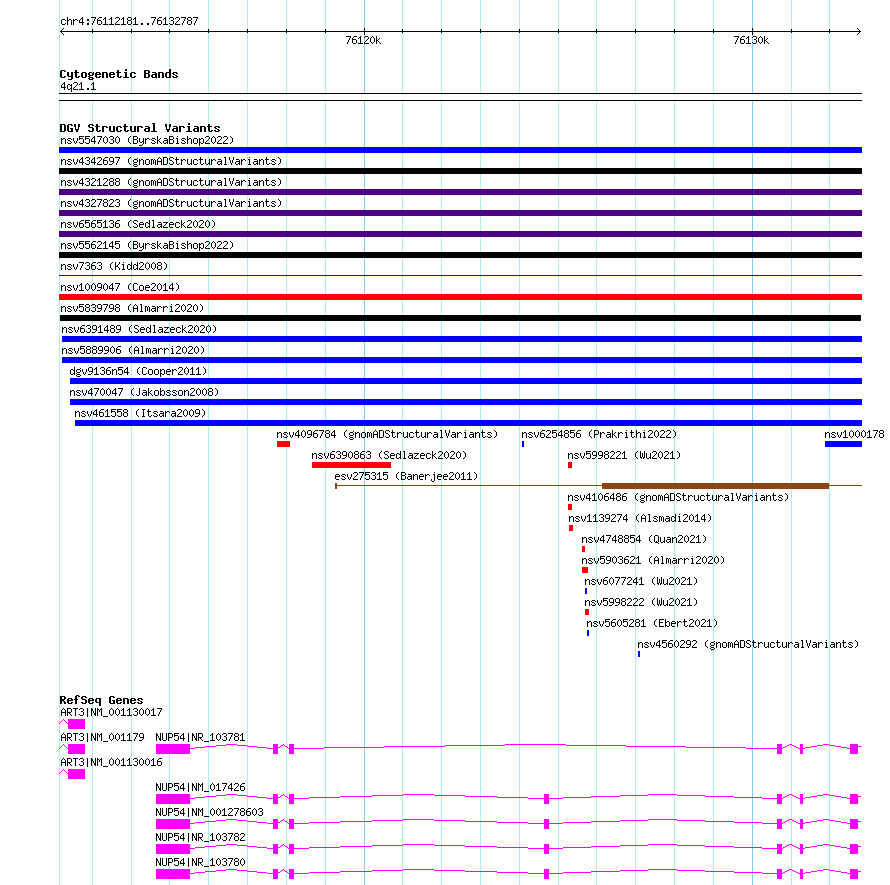Open nsv5903621 (Almarri2020) variant label
The width and height of the screenshot is (890, 885).
point(653,560)
